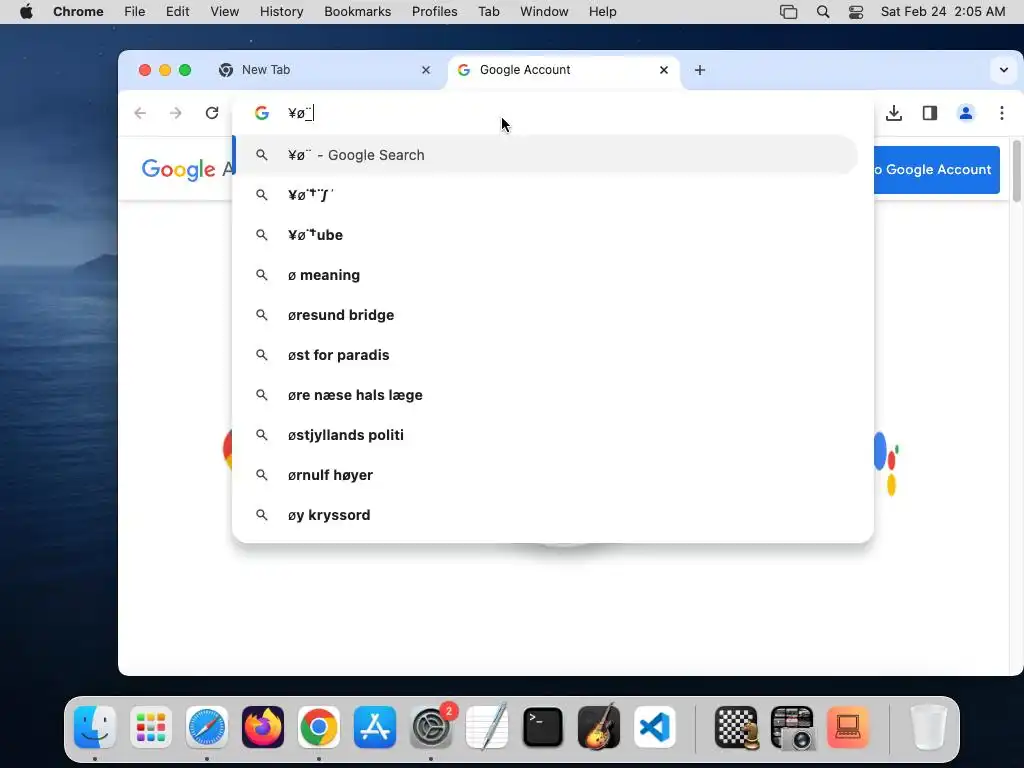
Task: Open Finder from the Dock
Action: coord(95,727)
